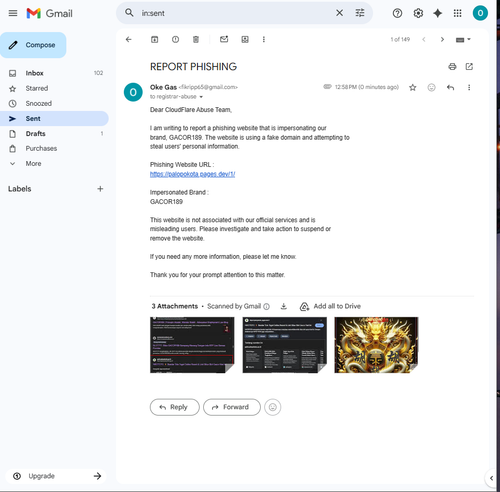Viewport: 500px width, 492px height.
Task: Open the email in a new window
Action: [469, 67]
